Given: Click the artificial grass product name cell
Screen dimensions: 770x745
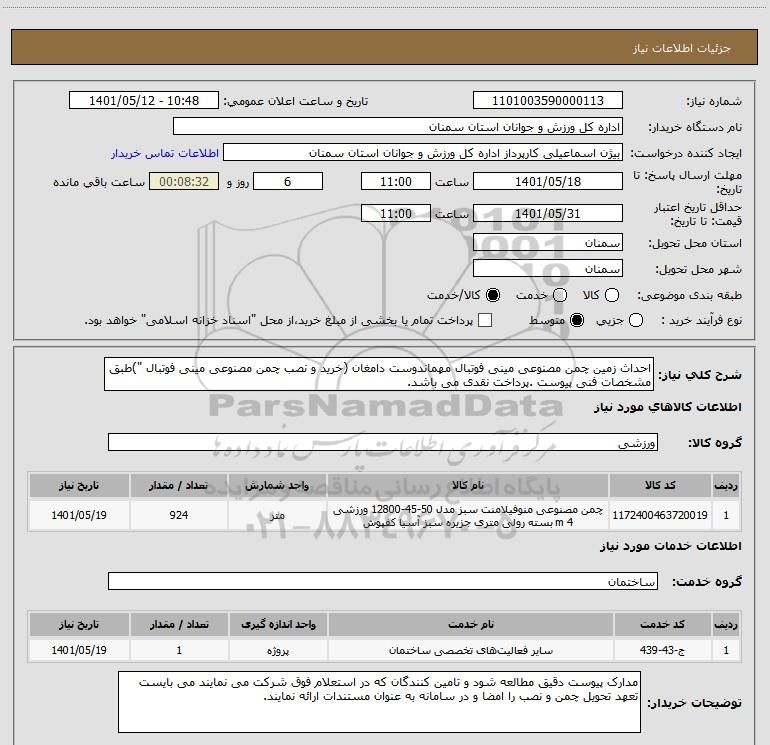Looking at the screenshot, I should [468, 515].
